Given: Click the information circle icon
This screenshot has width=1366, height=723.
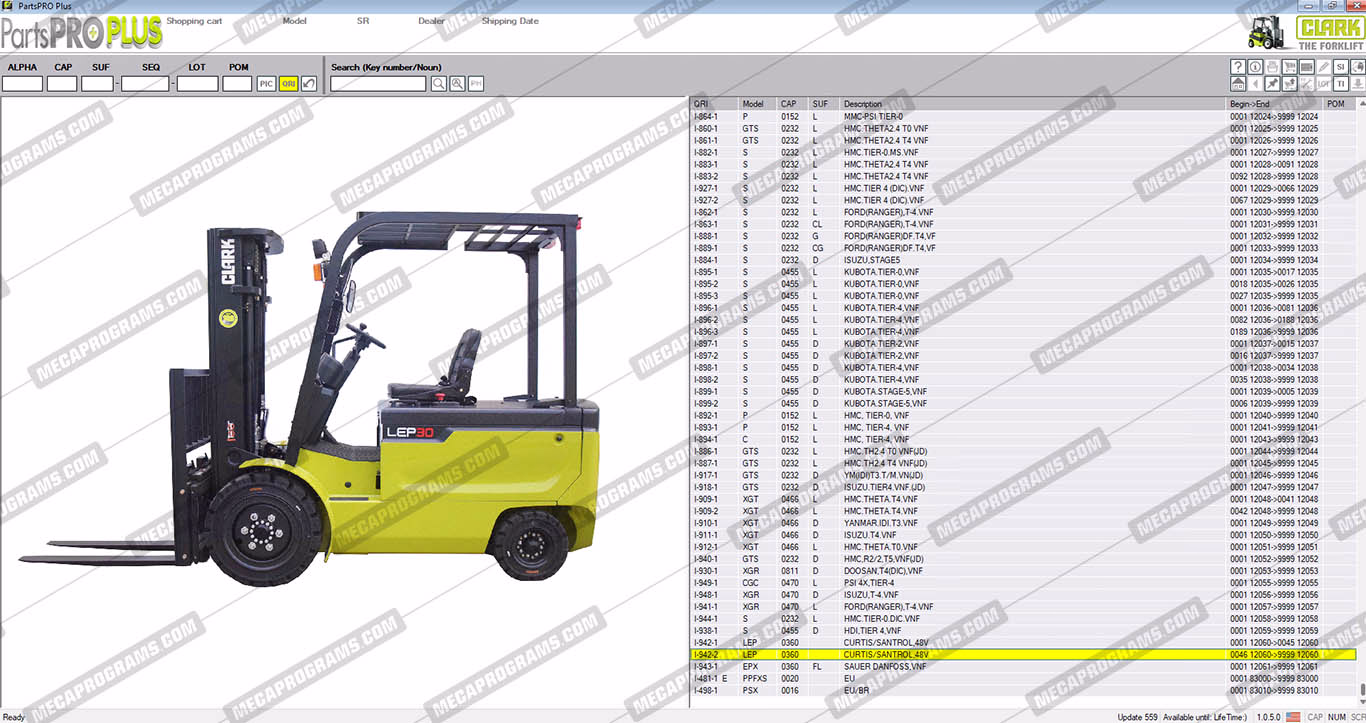Looking at the screenshot, I should pyautogui.click(x=1255, y=67).
